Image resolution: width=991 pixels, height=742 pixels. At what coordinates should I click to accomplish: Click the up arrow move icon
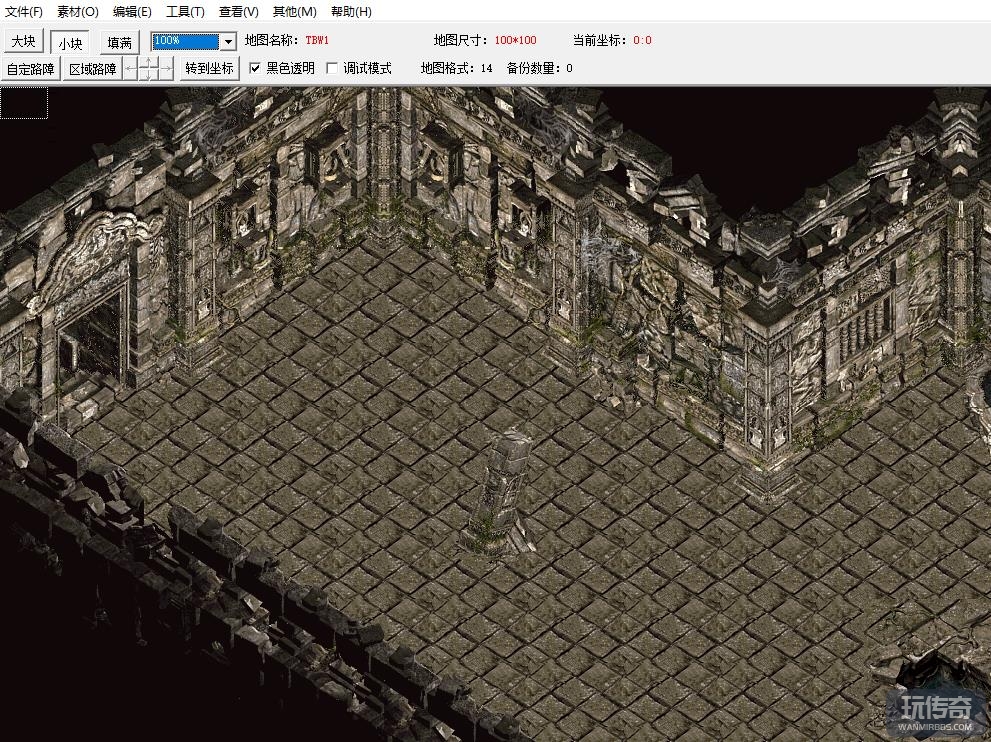149,61
